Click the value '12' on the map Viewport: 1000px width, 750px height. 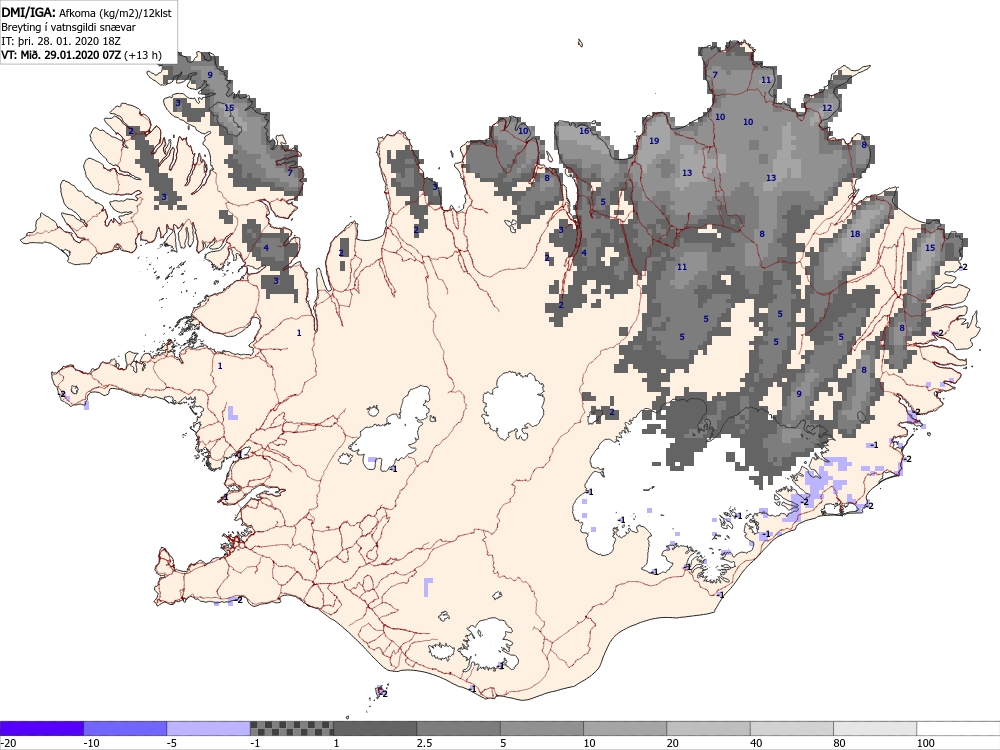pos(827,107)
